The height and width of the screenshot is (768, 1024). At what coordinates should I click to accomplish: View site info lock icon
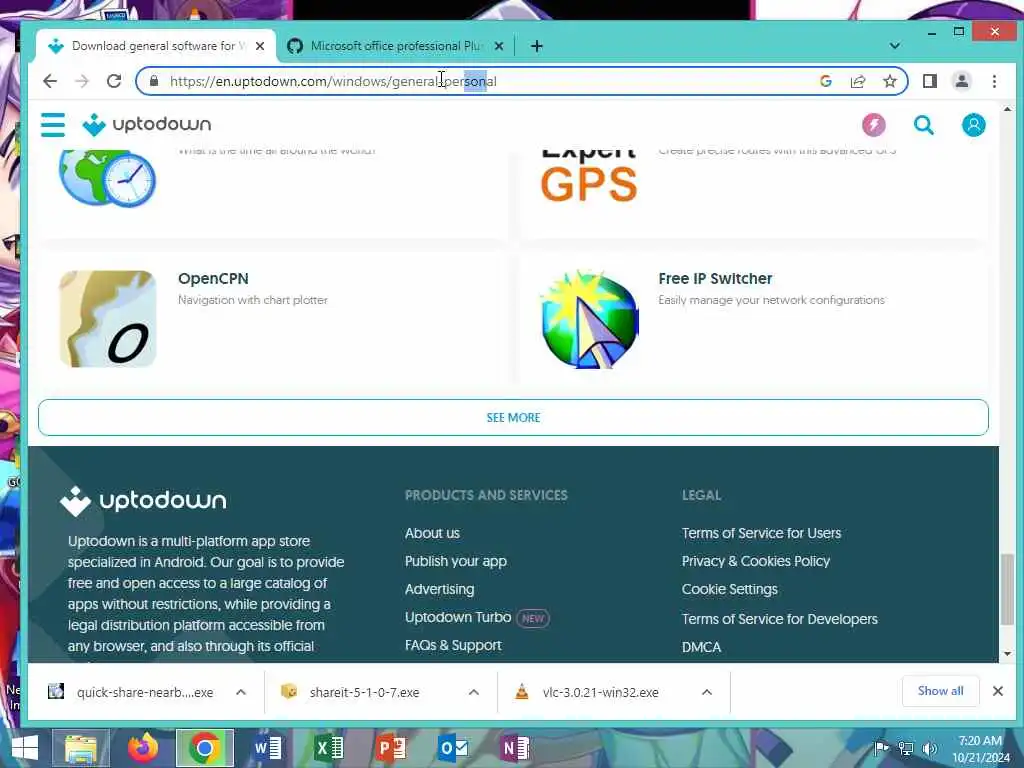click(154, 81)
